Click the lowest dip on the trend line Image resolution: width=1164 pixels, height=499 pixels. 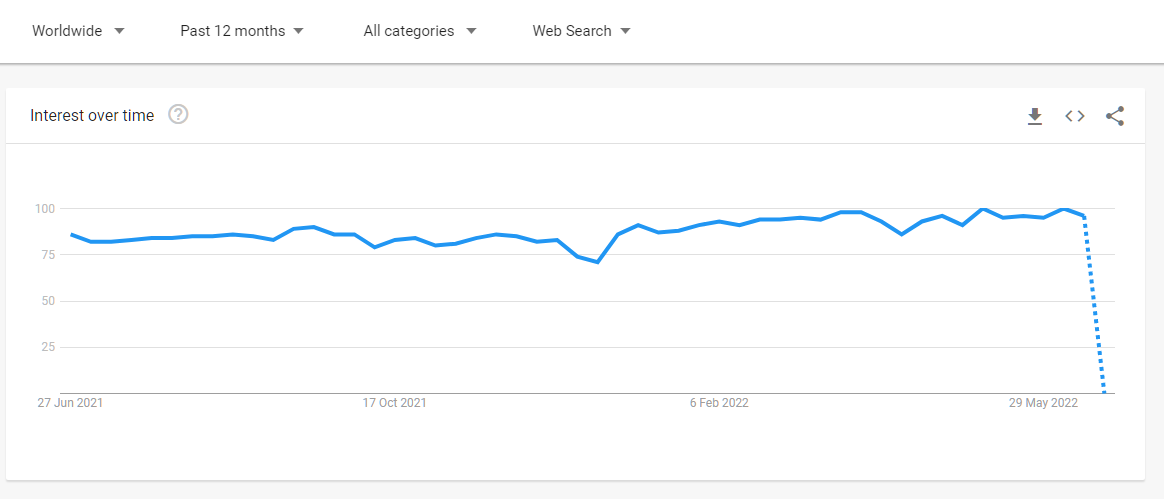coord(598,262)
